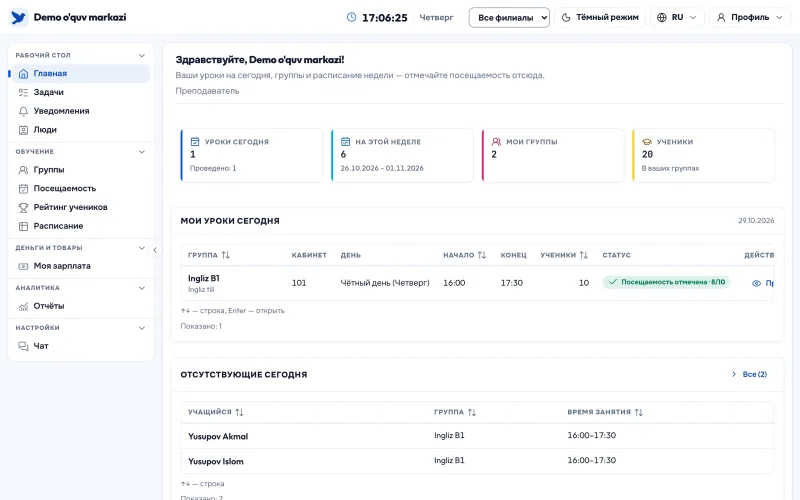Screen dimensions: 800x500
Task: Click the globe language icon
Action: [662, 17]
